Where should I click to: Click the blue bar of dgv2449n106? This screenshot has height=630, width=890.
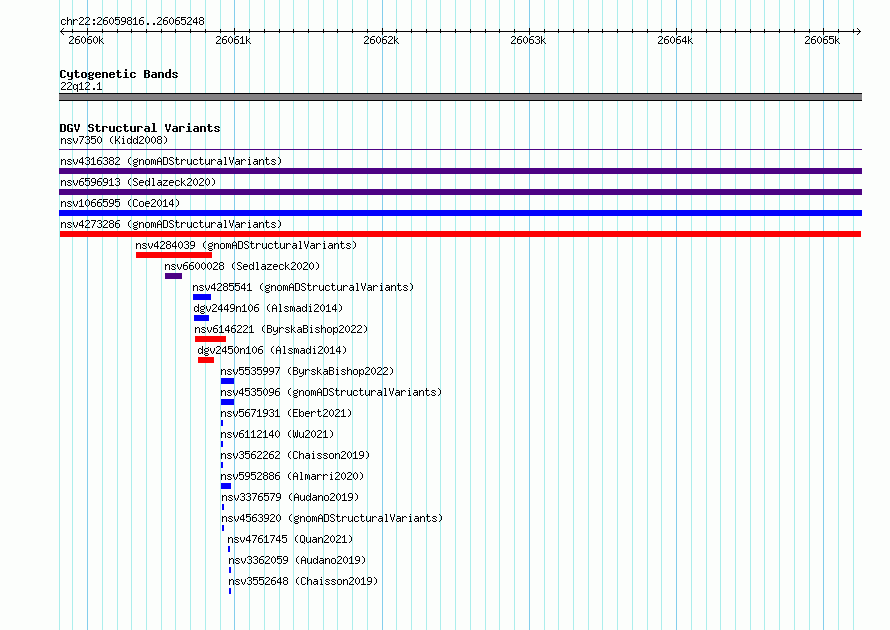(x=201, y=318)
